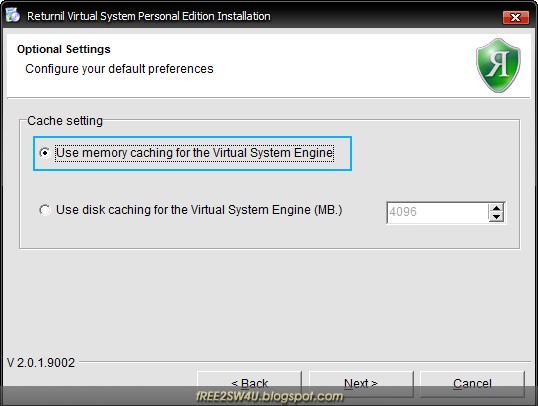538x406 pixels.
Task: Click the fREE2SW4U.blogspot.com watermark text
Action: (269, 397)
